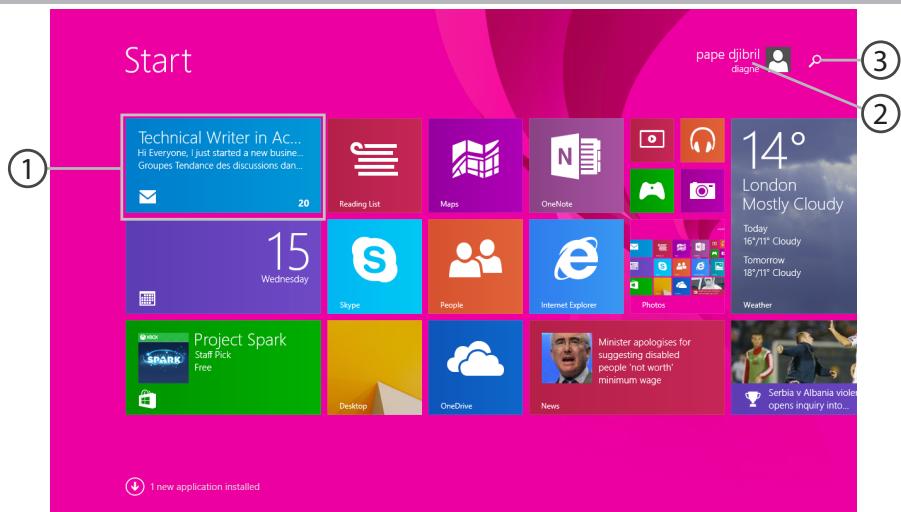Open the Desktop tile
Viewport: 901px width, 512px height.
pyautogui.click(x=374, y=368)
